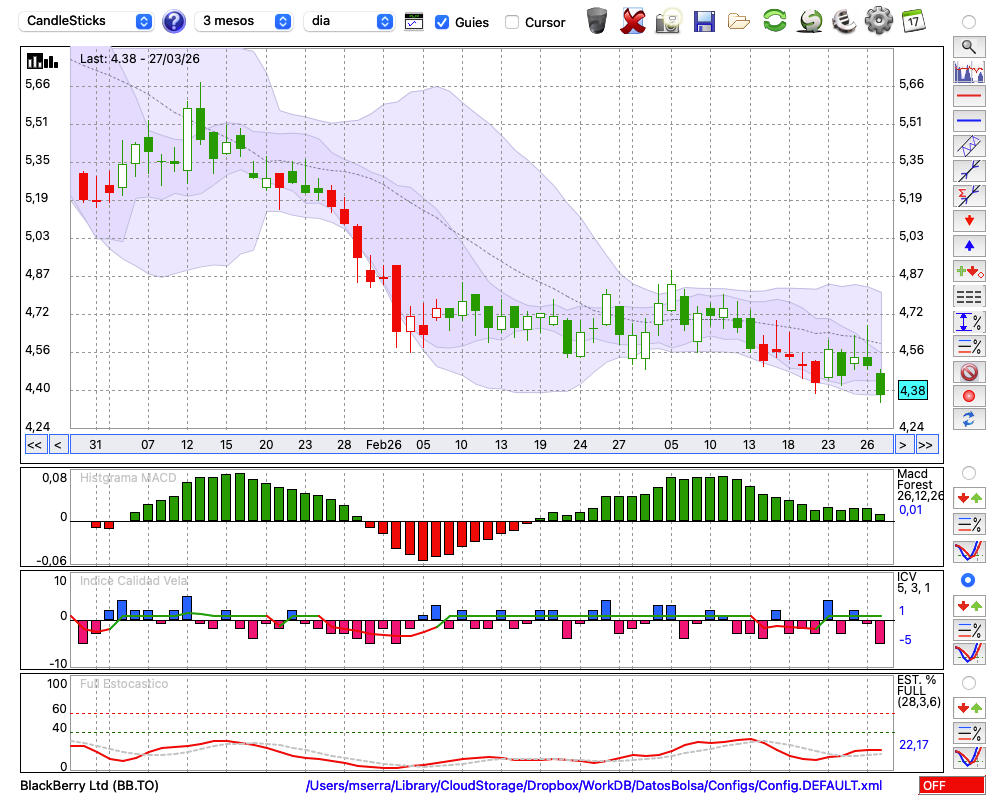
Task: Select the trend line tool with blue arrow
Action: [x=969, y=171]
